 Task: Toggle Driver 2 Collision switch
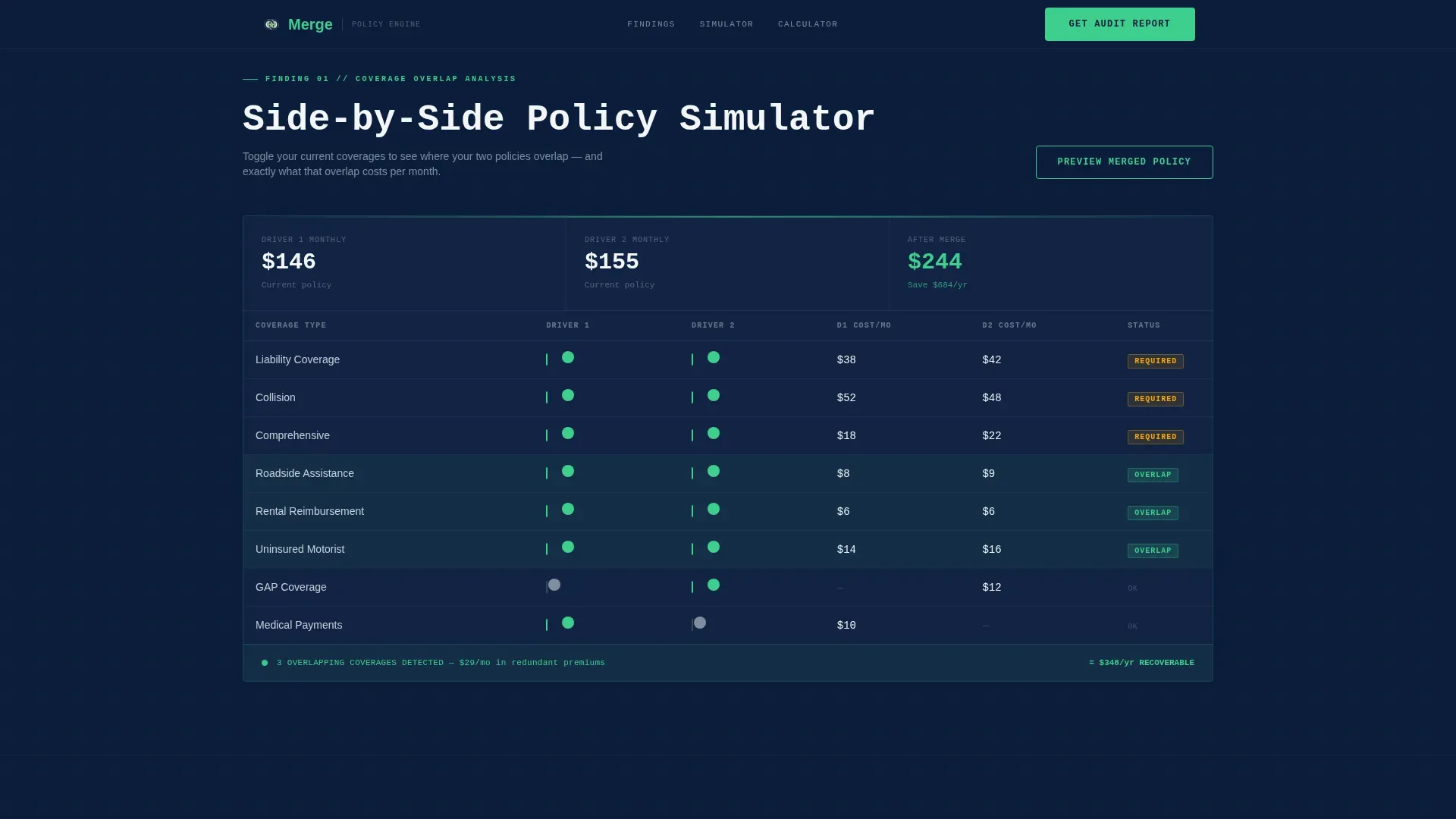pos(705,397)
